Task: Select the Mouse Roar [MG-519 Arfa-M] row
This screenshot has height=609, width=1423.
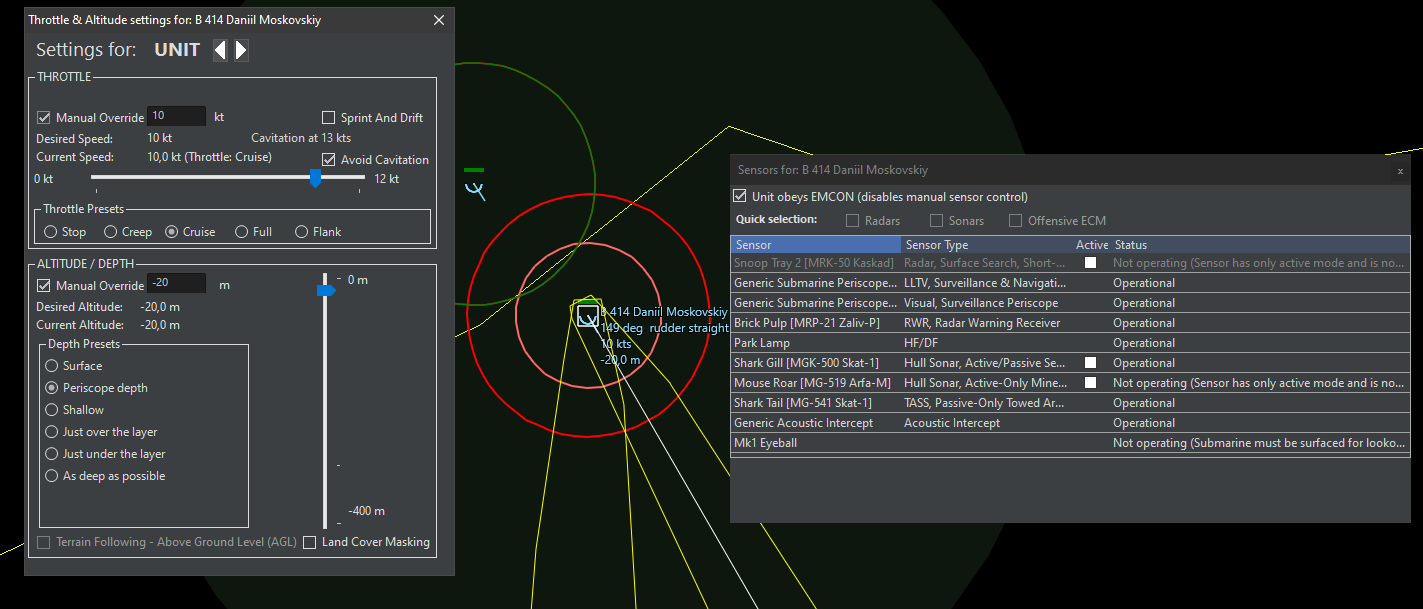Action: (x=1070, y=383)
